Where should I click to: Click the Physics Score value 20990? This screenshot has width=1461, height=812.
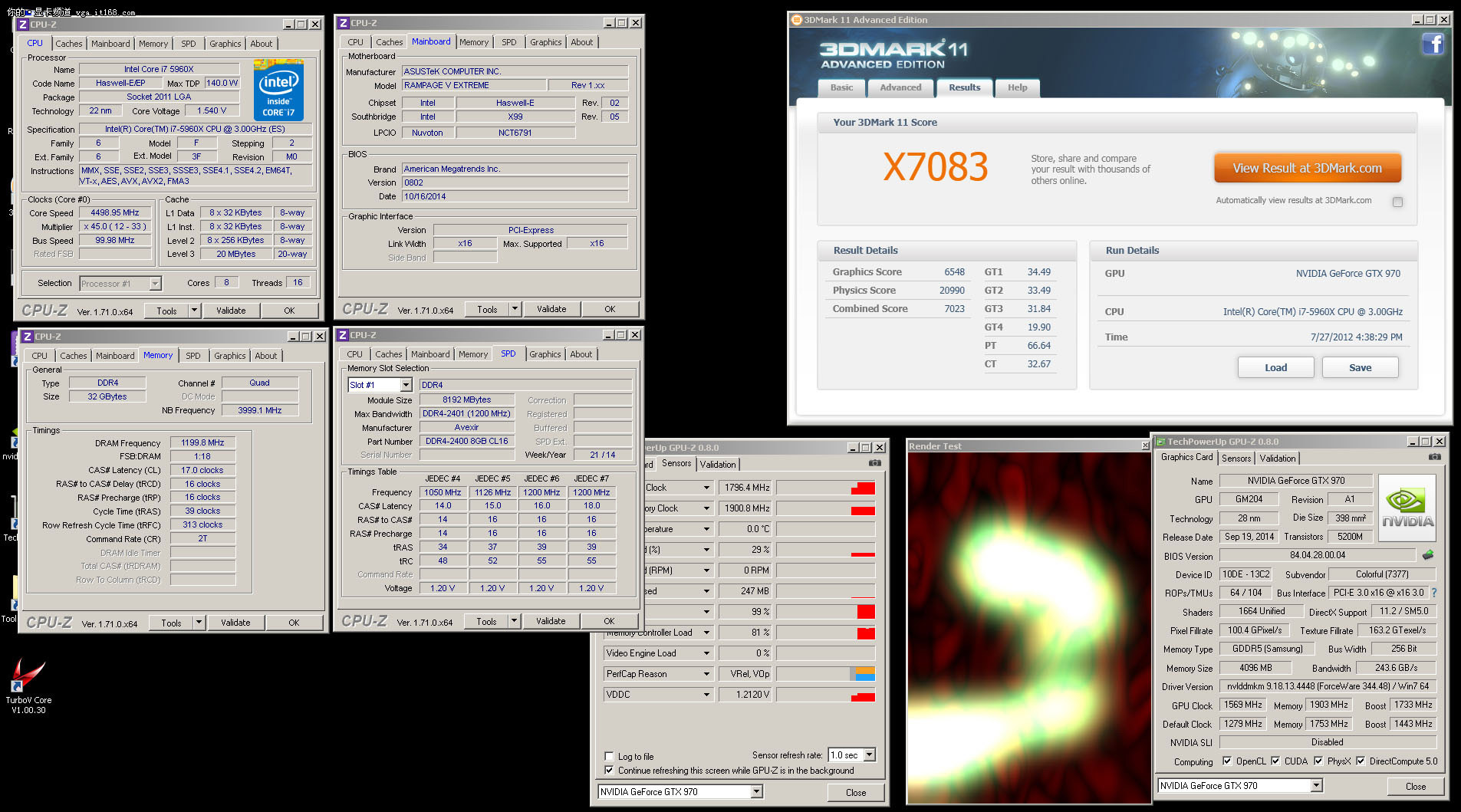click(952, 291)
